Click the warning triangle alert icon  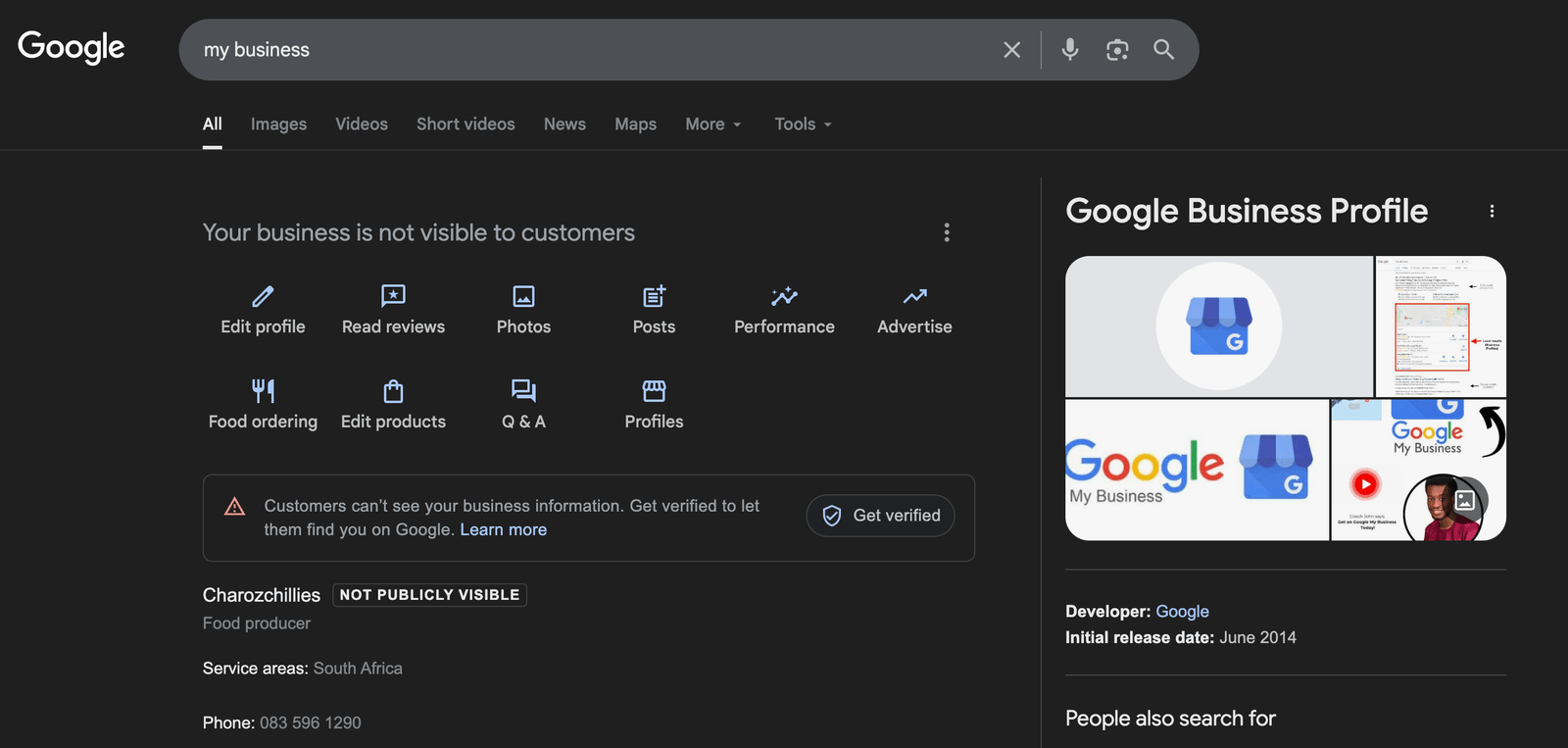pyautogui.click(x=234, y=506)
